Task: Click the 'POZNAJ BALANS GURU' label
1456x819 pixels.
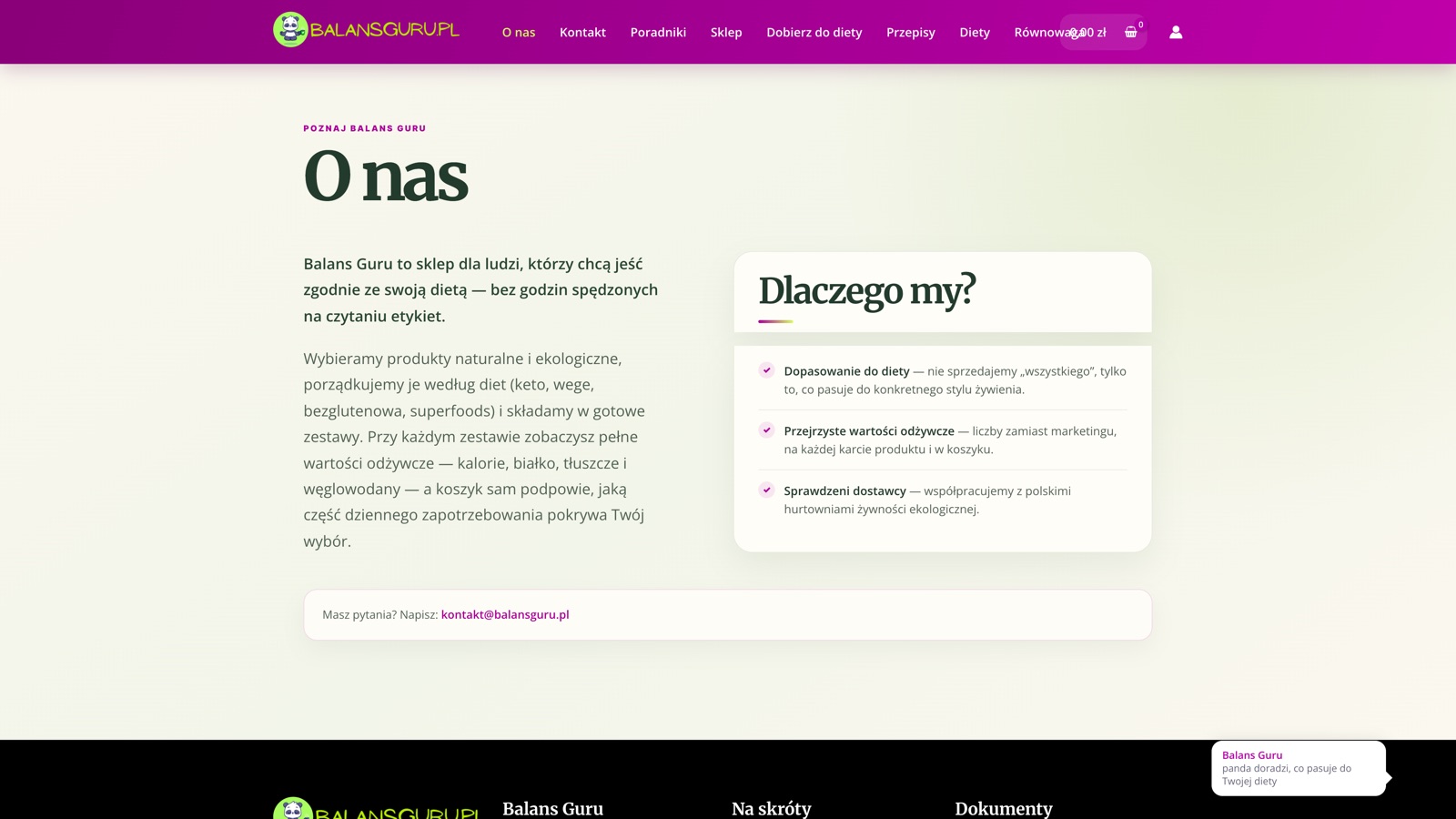Action: pos(365,128)
